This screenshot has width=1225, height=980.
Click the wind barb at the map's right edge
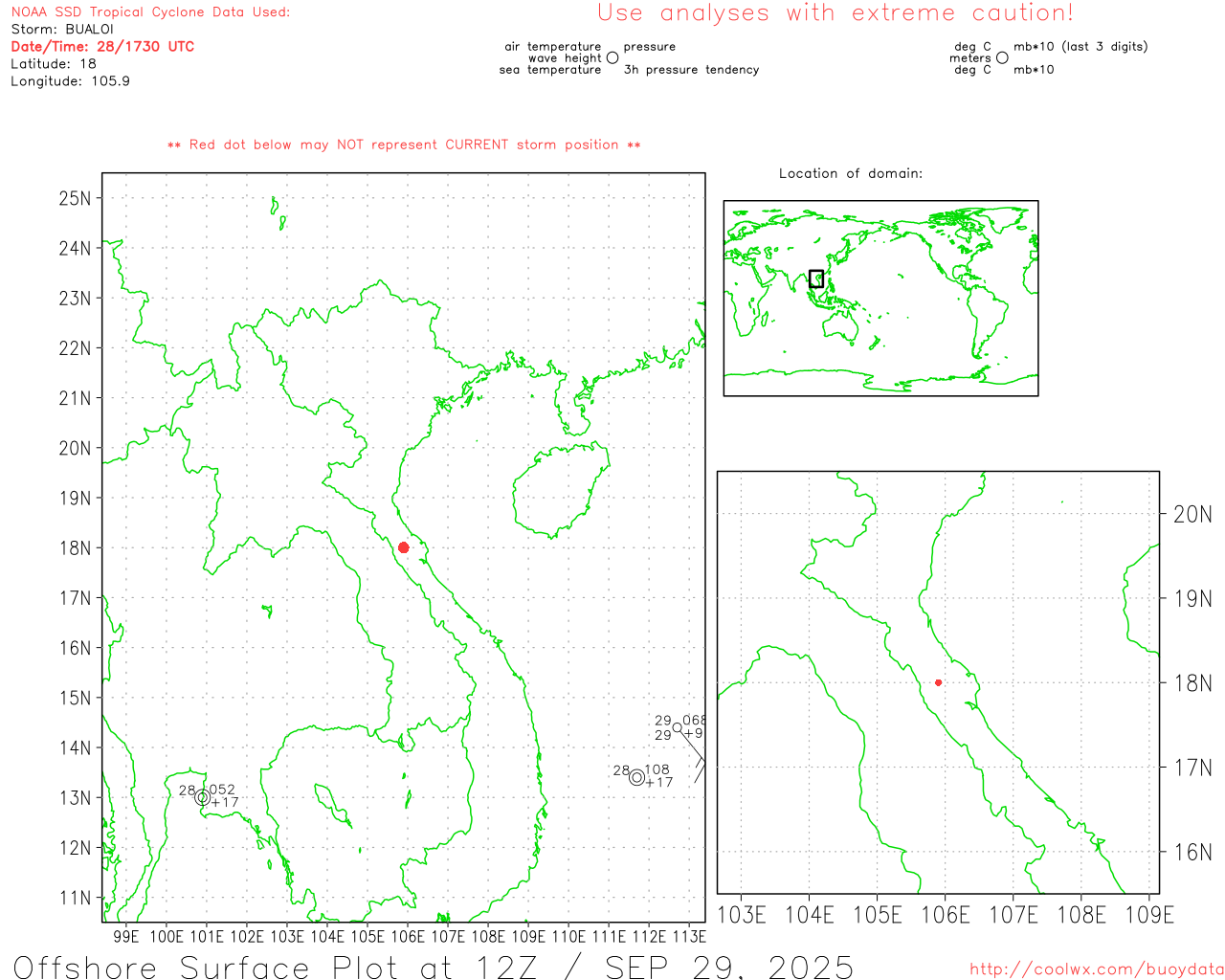coord(700,764)
